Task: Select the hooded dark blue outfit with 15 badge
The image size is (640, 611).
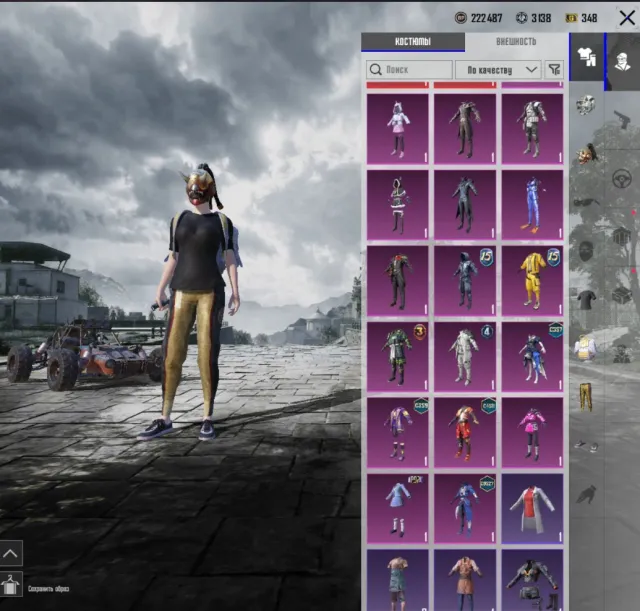Action: tap(465, 281)
